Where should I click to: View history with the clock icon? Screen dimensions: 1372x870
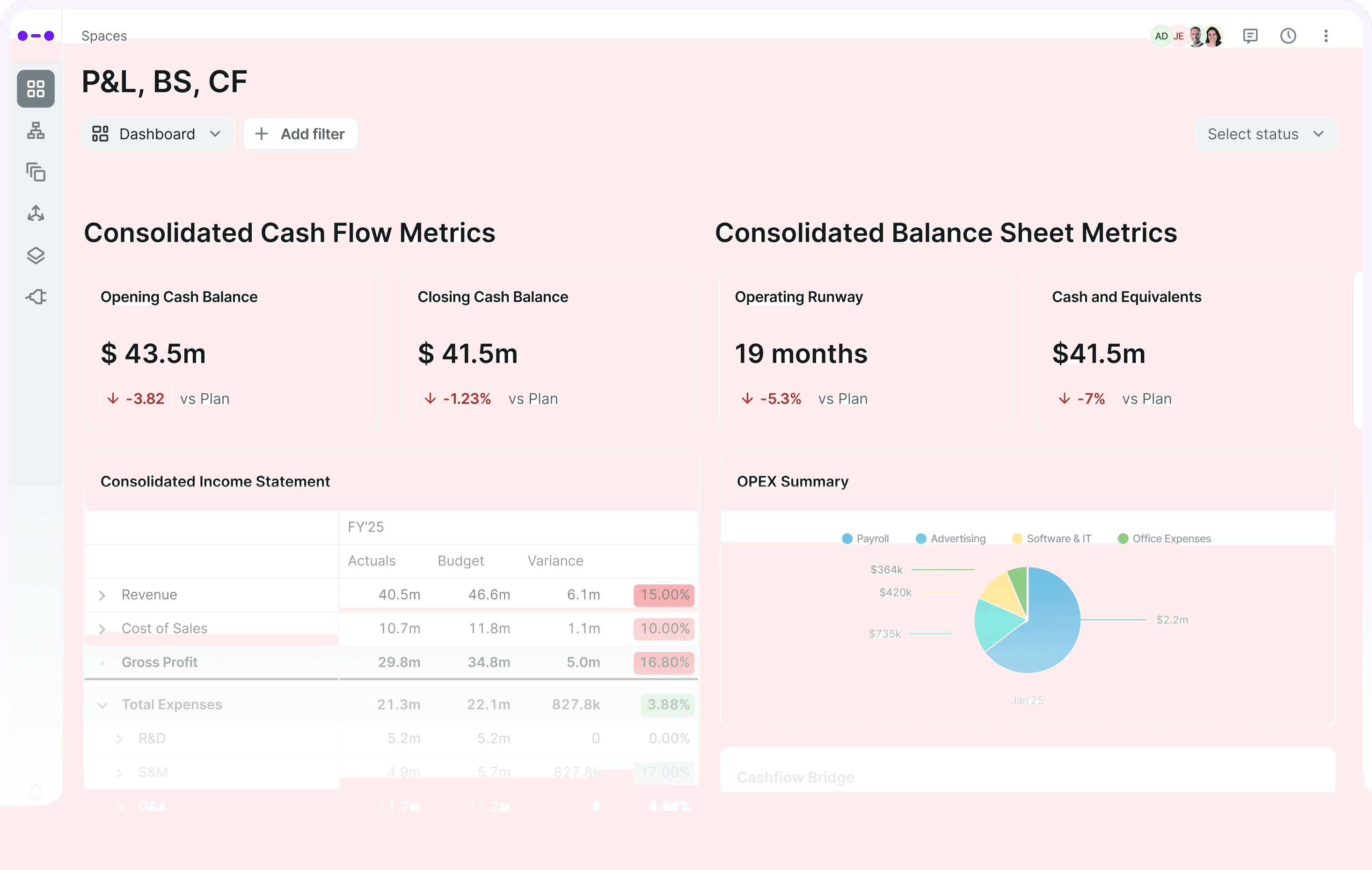coord(1288,36)
